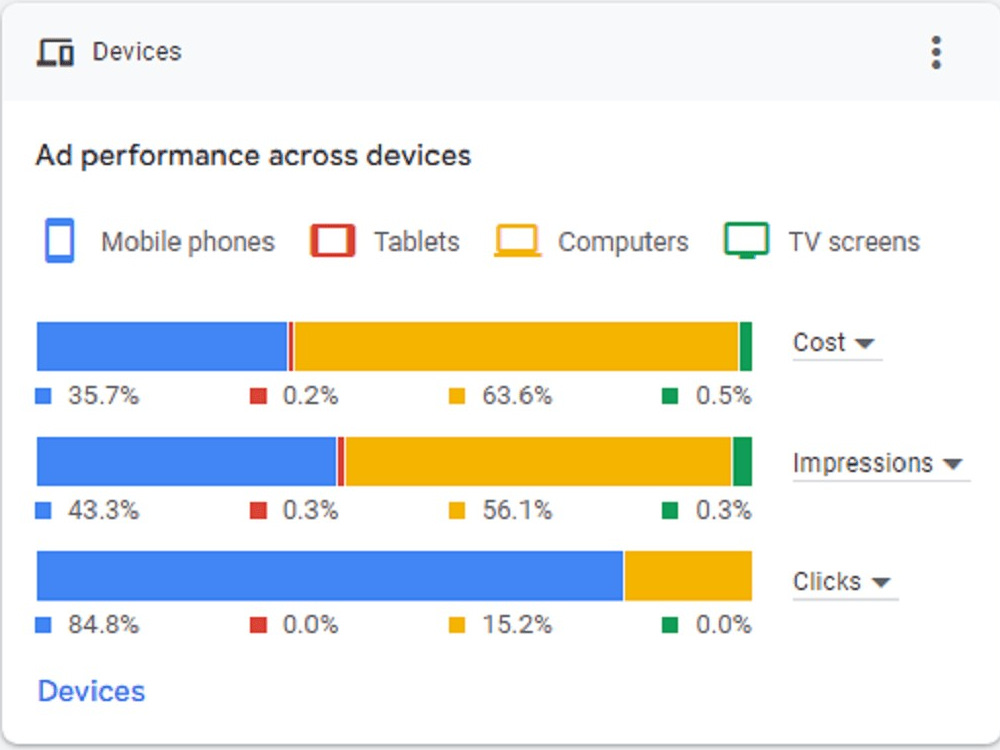Click the green TV screens icon

[x=746, y=240]
